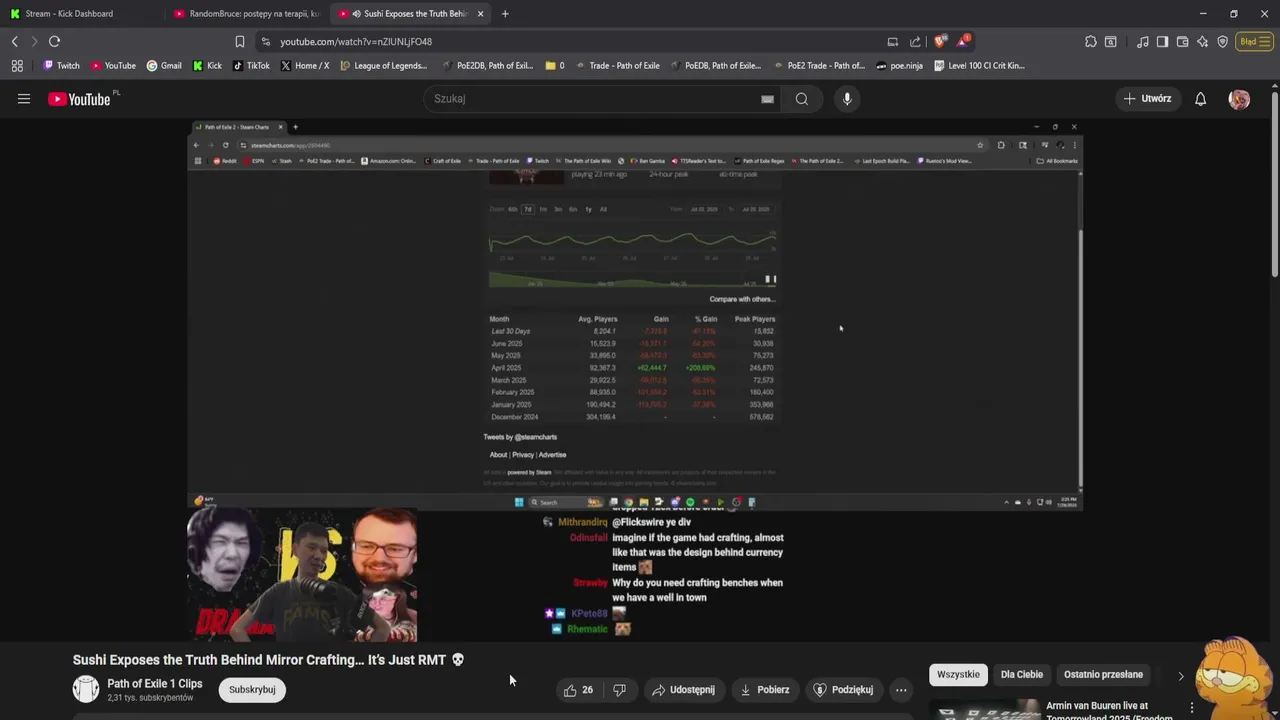Viewport: 1280px width, 720px height.
Task: Open the TikTok bookmark
Action: 251,66
